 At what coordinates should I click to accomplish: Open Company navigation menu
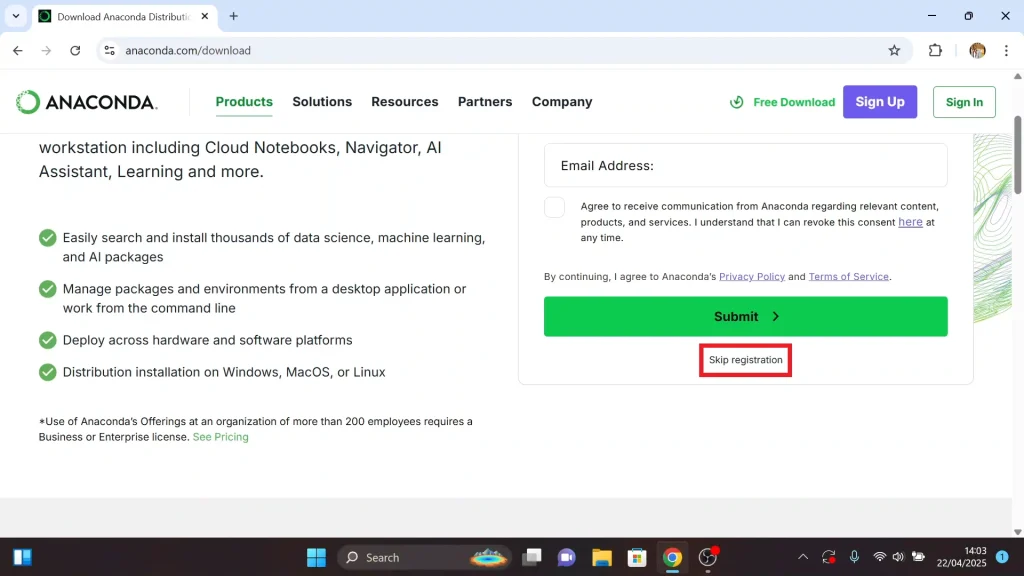(562, 102)
